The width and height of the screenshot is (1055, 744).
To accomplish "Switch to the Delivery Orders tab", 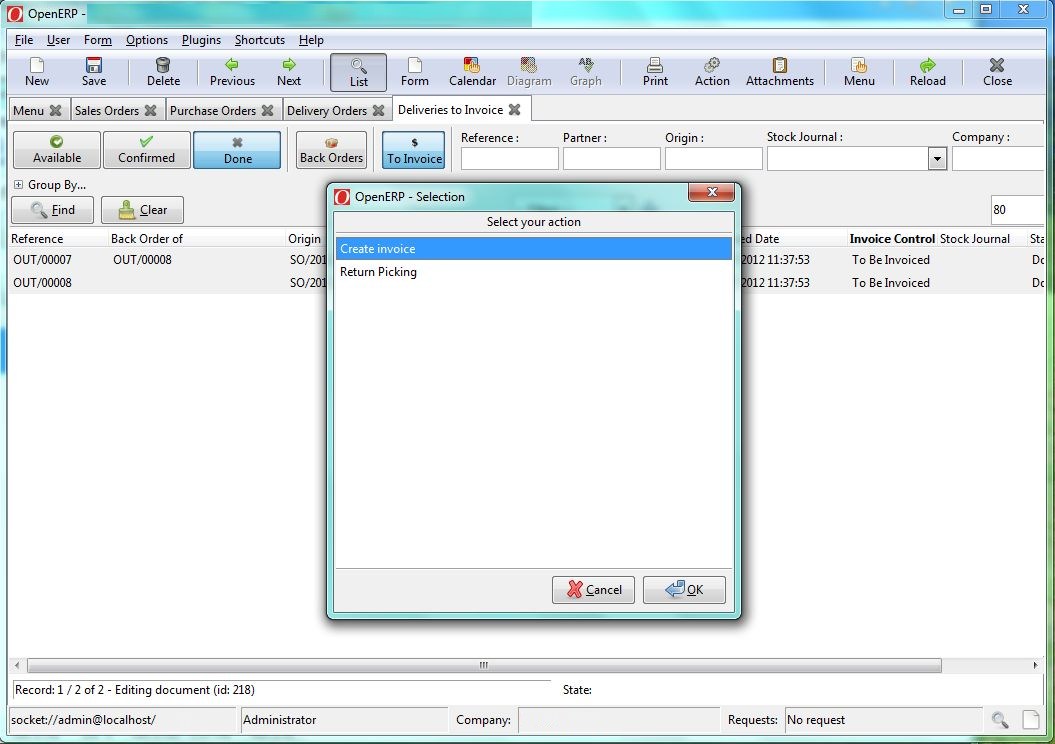I will 326,110.
